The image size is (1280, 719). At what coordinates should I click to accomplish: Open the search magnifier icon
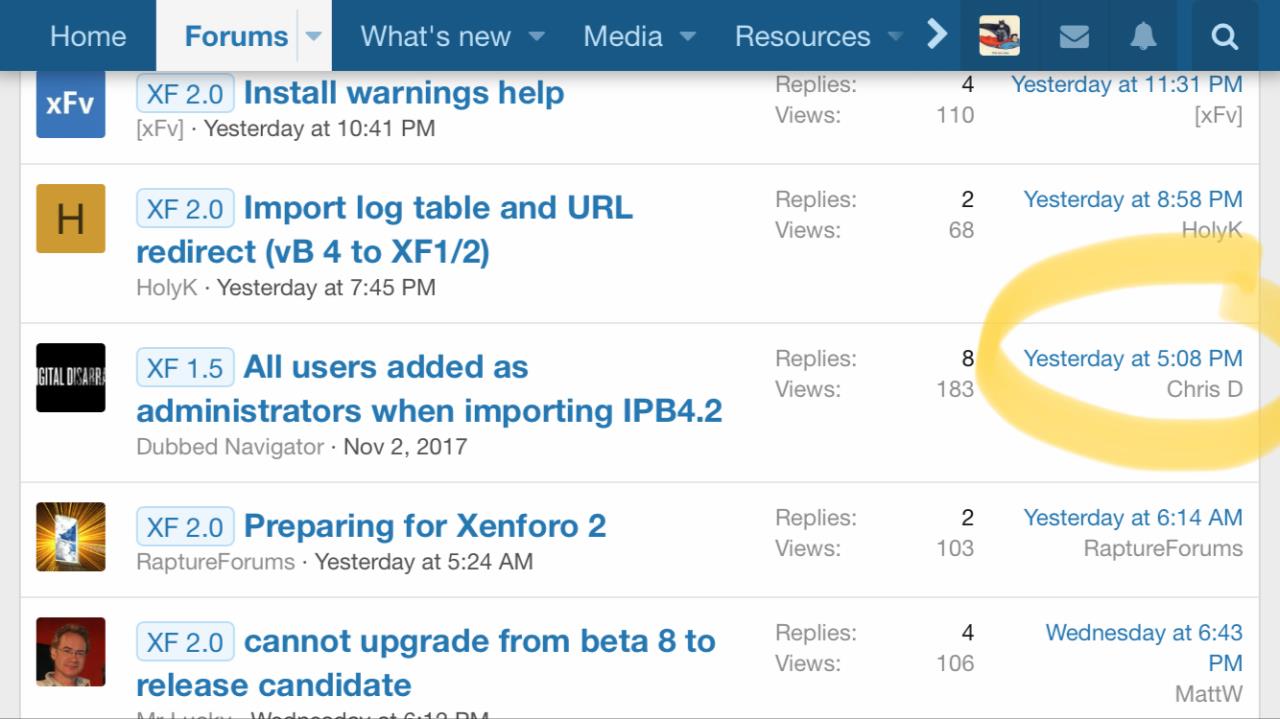(x=1224, y=37)
